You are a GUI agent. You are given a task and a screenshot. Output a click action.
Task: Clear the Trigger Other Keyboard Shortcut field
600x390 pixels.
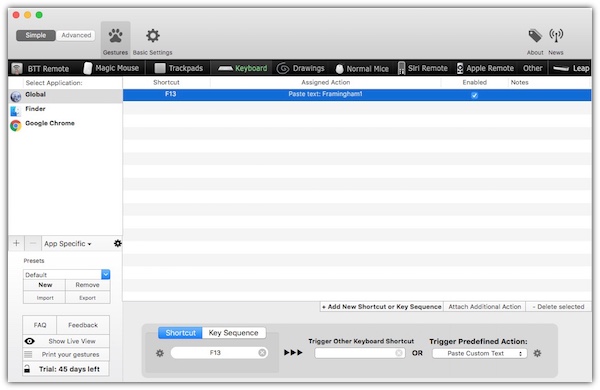coord(399,353)
